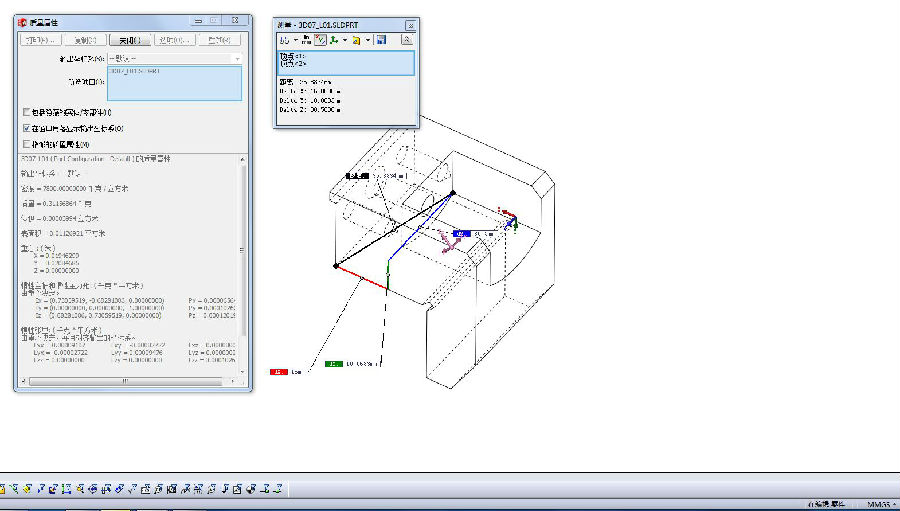
Task: Click the green Point-to-Point measure icon
Action: pos(335,40)
